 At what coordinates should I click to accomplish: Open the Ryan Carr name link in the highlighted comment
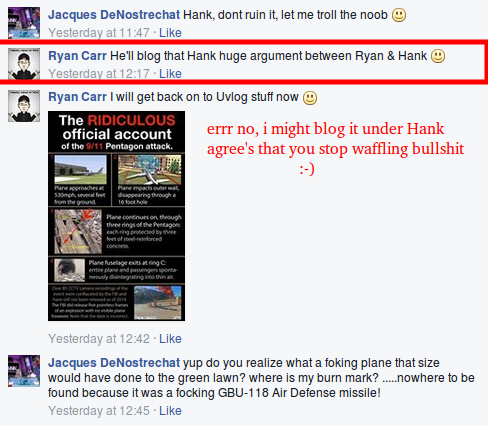point(77,56)
